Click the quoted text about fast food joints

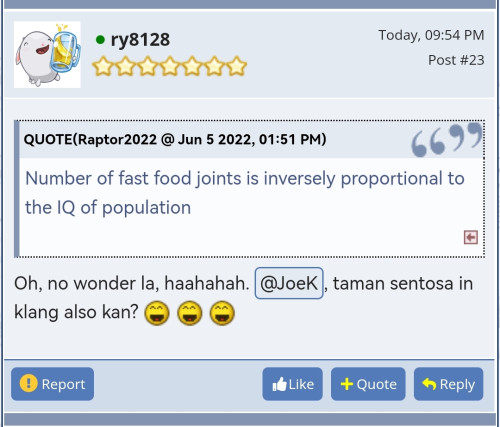tap(245, 193)
